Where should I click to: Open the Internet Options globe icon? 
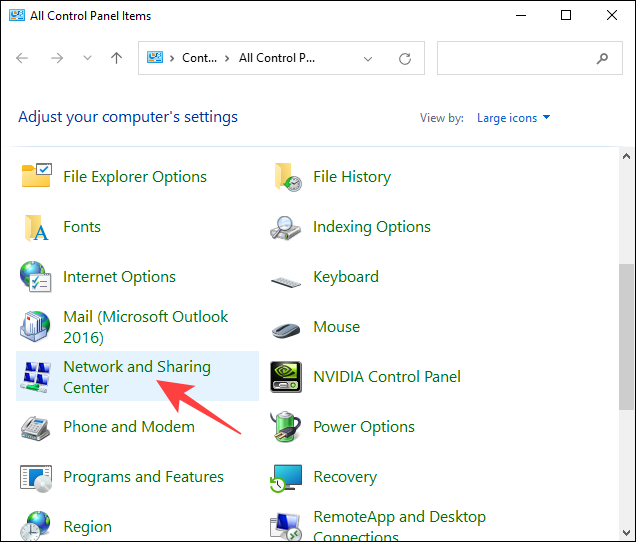tap(37, 277)
